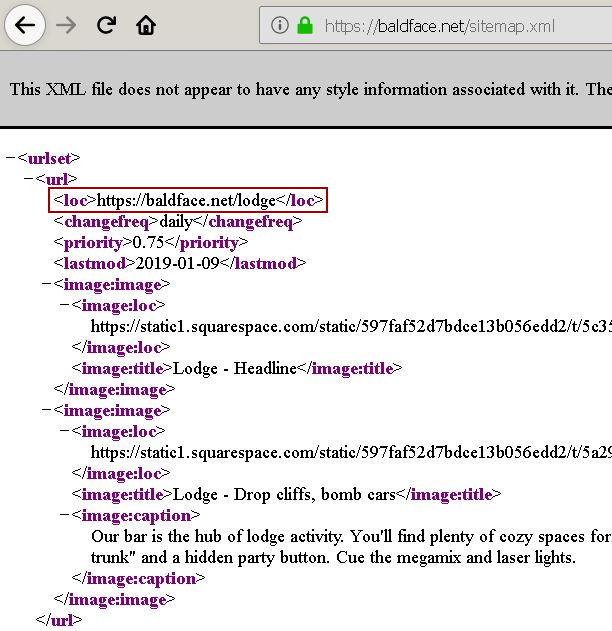Viewport: 612px width, 631px height.
Task: Select the priority value 0.75
Action: [x=148, y=242]
